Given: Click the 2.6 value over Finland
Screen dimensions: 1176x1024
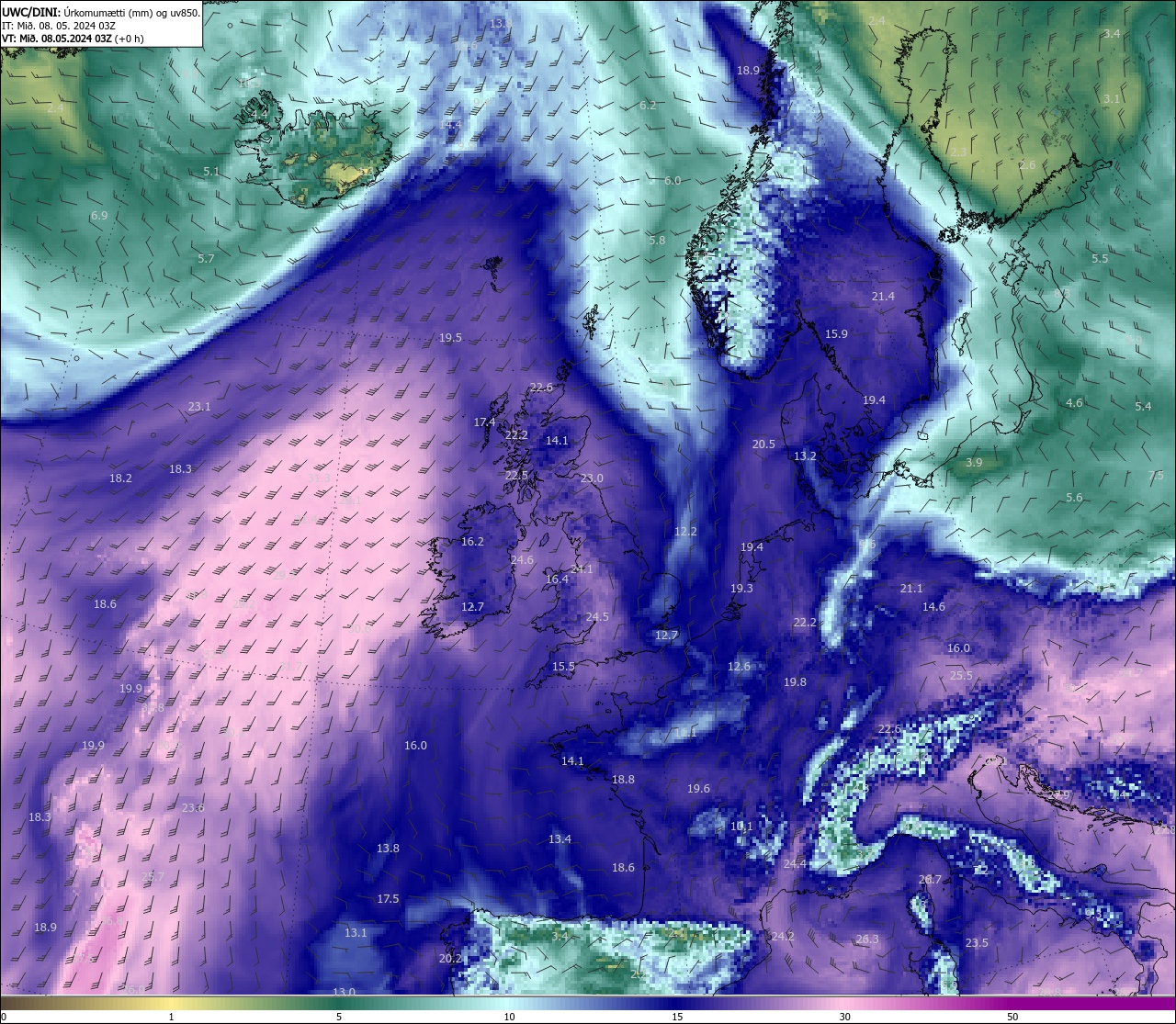Looking at the screenshot, I should tap(1027, 165).
